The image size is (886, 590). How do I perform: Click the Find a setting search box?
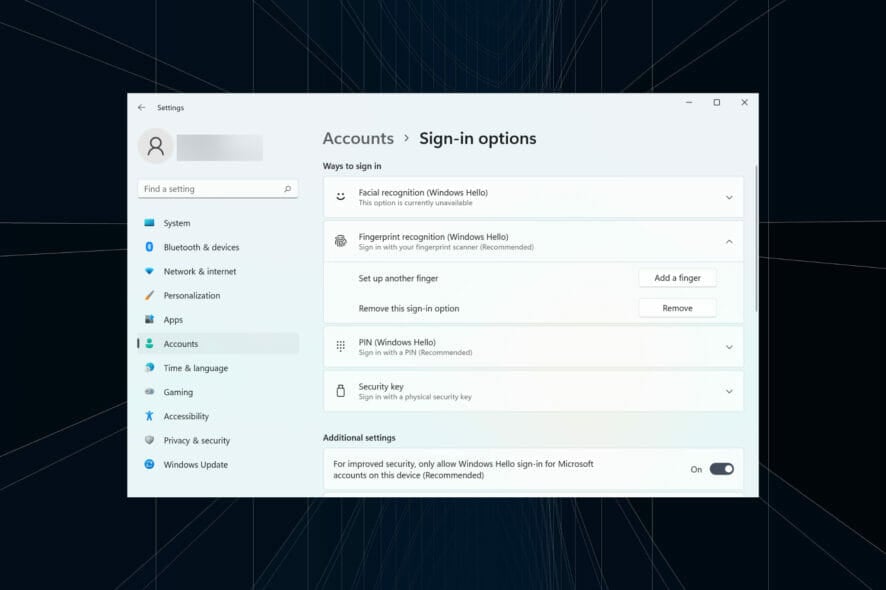tap(218, 189)
